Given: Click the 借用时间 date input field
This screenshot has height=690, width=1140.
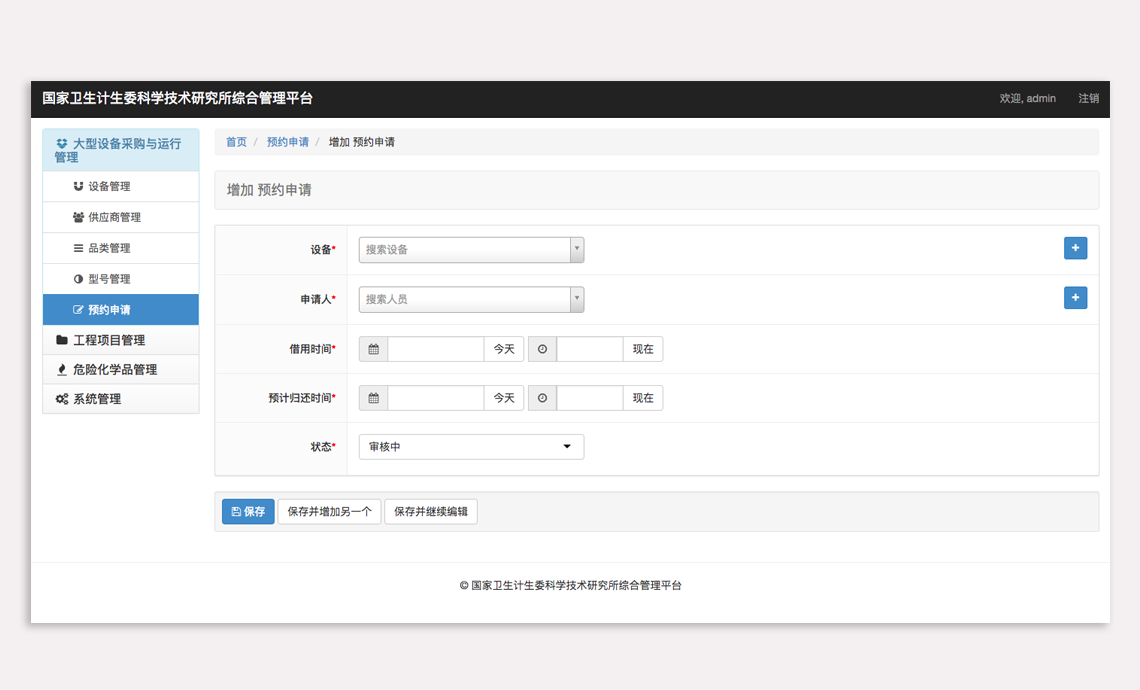Looking at the screenshot, I should 435,349.
